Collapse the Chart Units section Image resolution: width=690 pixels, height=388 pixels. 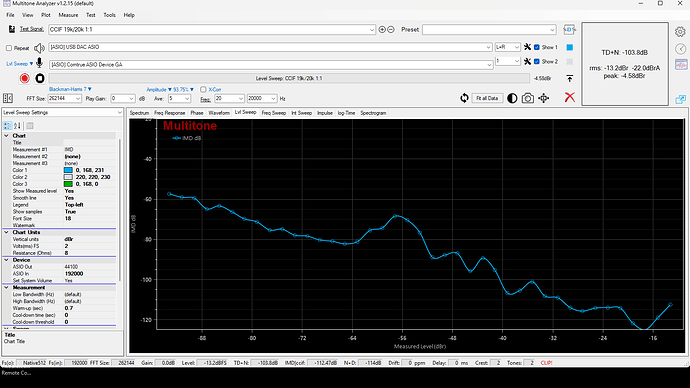tap(6, 232)
